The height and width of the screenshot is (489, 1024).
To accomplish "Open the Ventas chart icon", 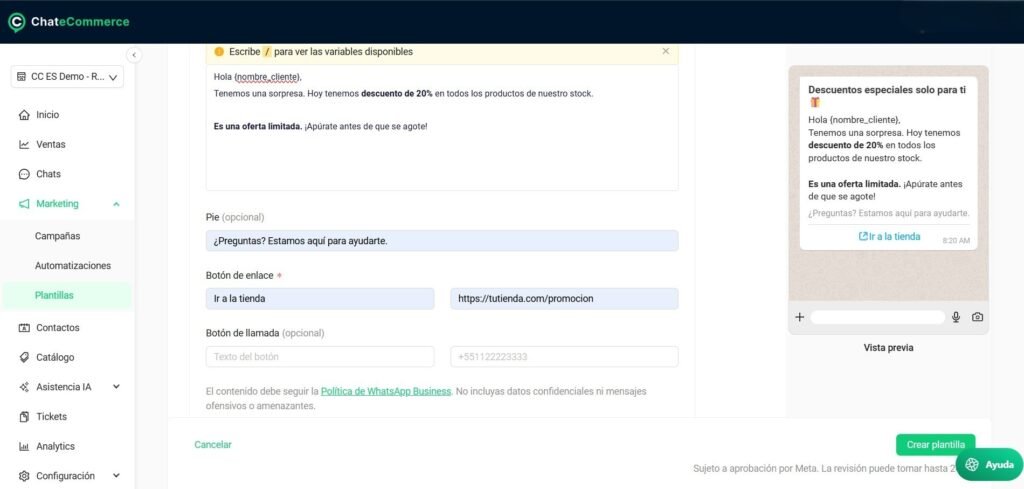I will 24,144.
